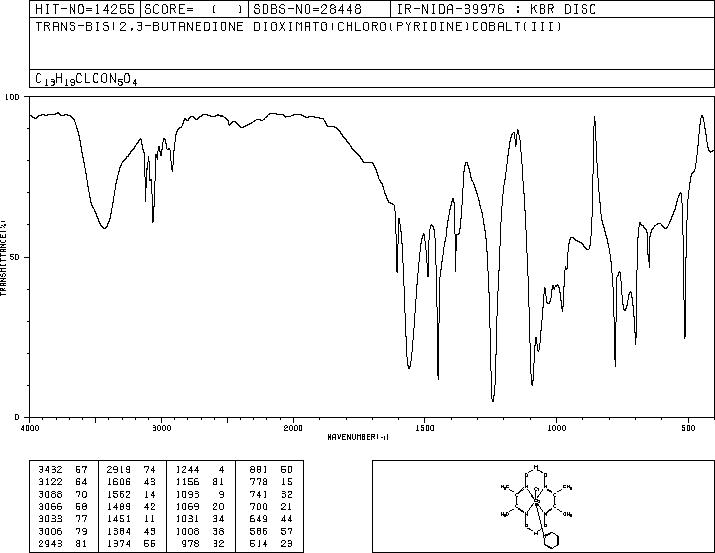Click the 700 peak table entry
Viewport: 715px width, 553px height.
[271, 506]
